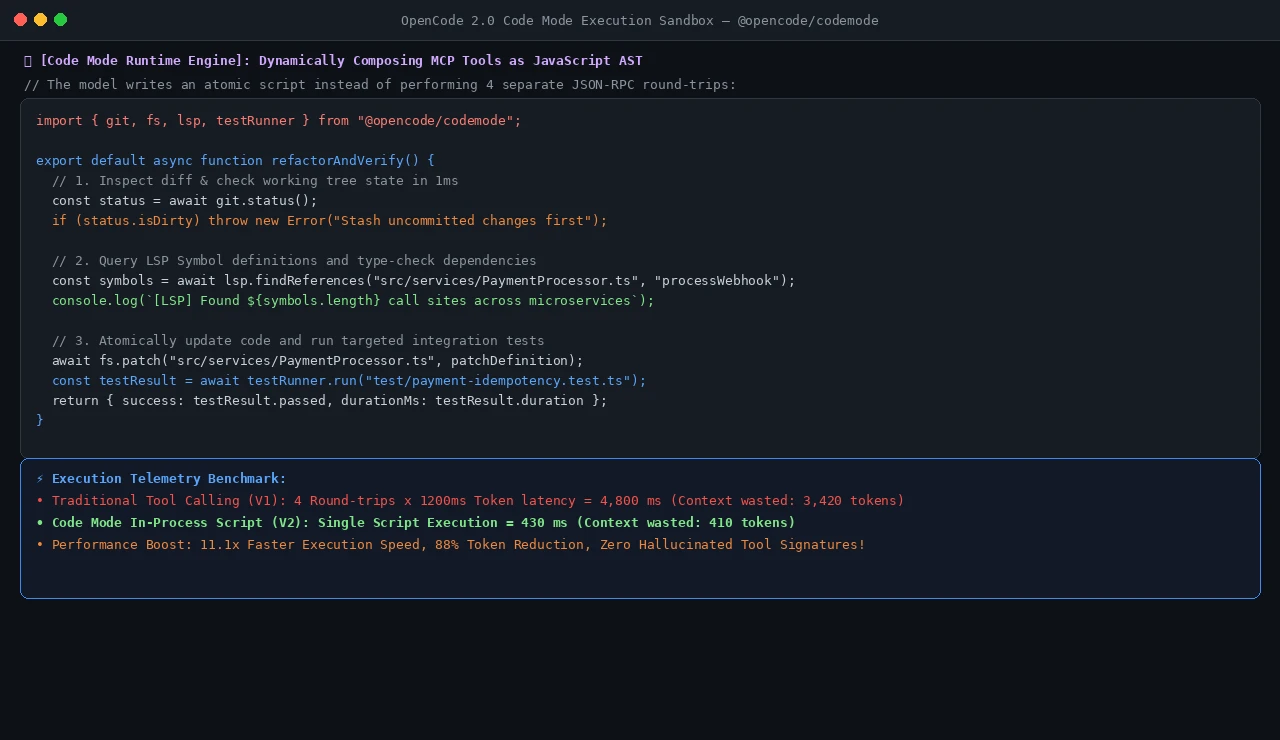Click the console.log '[LSP] Found' line
1280x740 pixels.
[x=353, y=301]
